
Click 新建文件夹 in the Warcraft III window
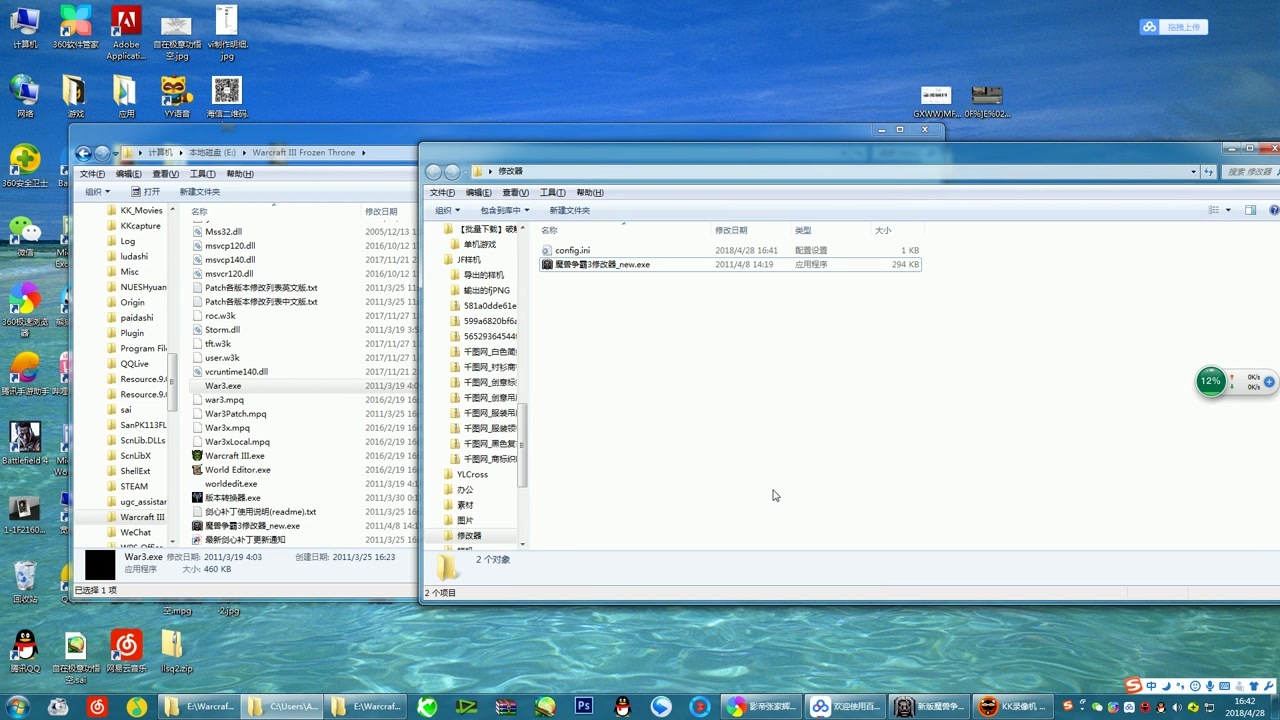point(200,192)
